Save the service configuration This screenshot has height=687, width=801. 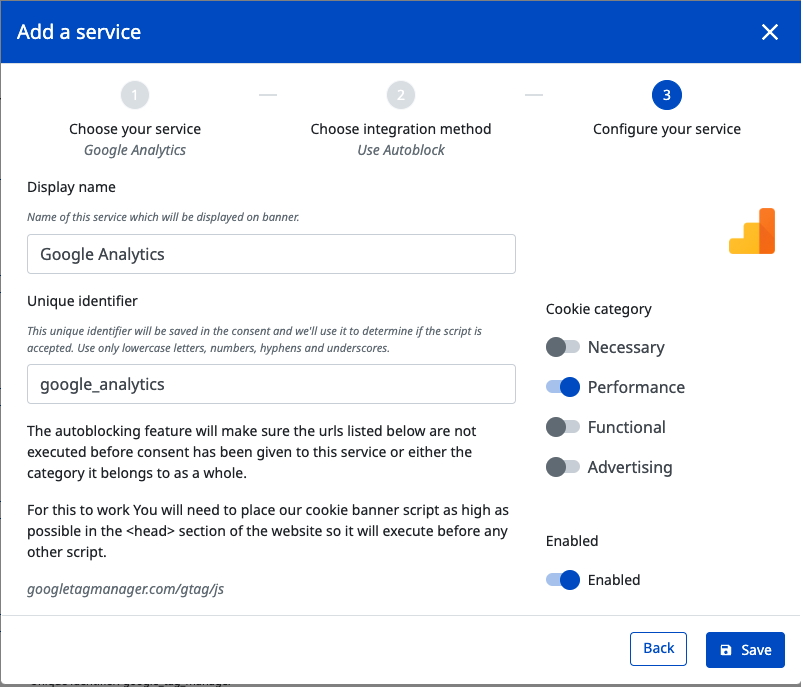(745, 650)
